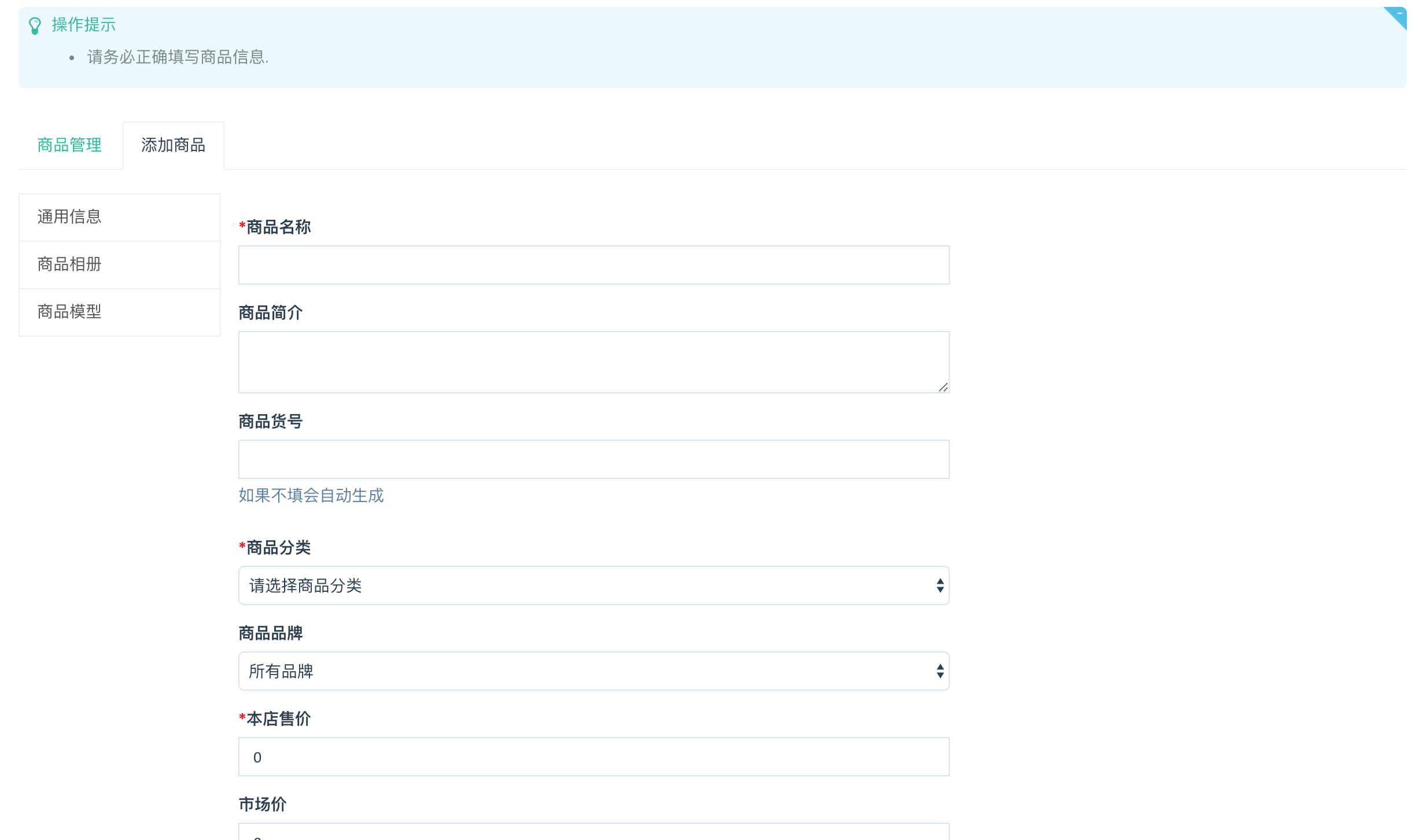Click the 商品品牌 field label
1415x840 pixels.
(x=270, y=633)
